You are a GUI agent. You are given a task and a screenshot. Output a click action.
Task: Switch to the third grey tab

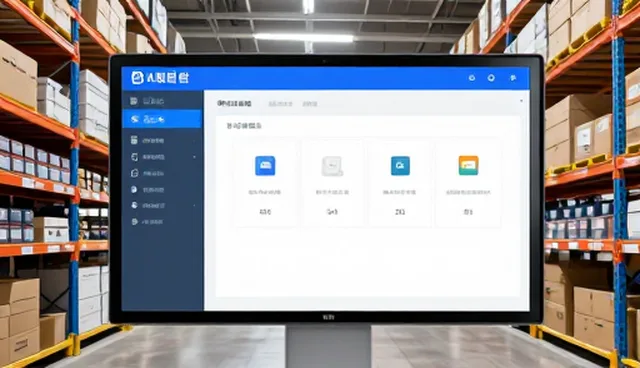(x=310, y=104)
